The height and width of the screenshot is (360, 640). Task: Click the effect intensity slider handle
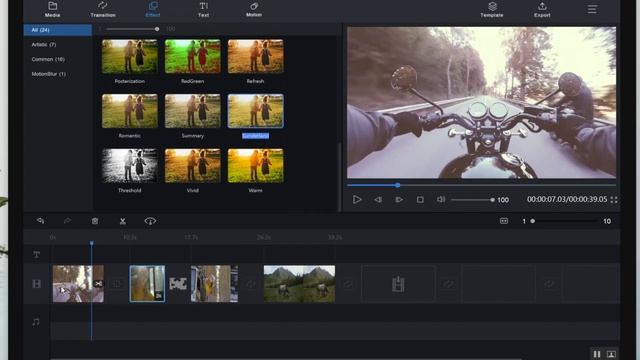point(157,29)
